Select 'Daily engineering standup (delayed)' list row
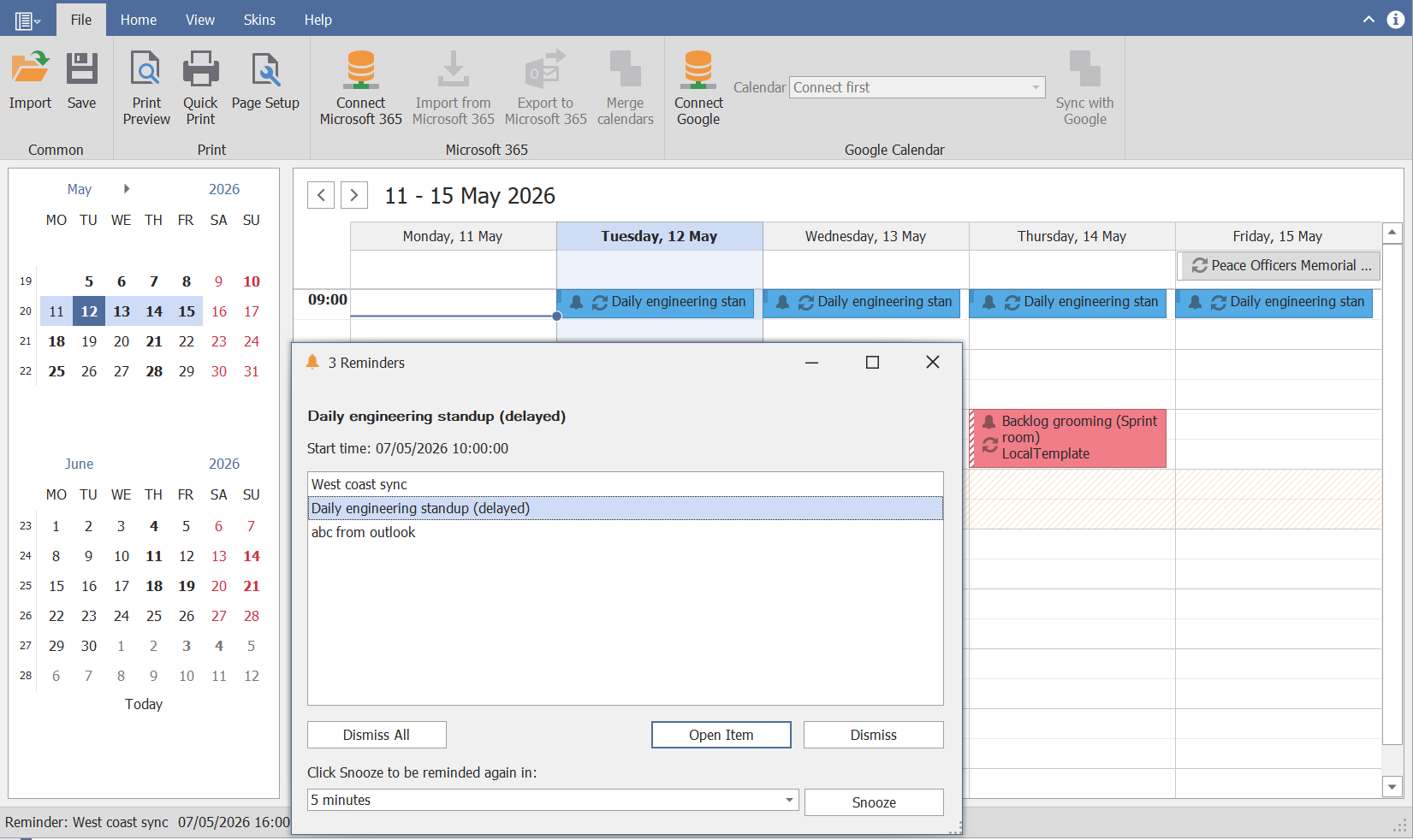This screenshot has width=1413, height=840. [x=625, y=508]
